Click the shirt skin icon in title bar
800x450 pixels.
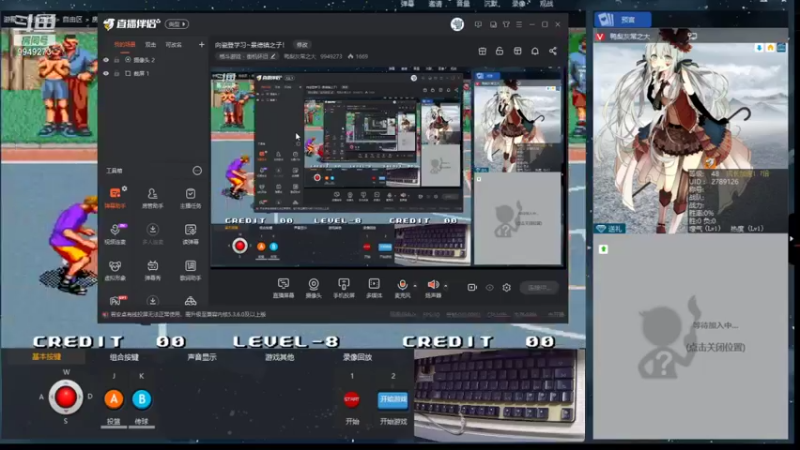click(506, 24)
